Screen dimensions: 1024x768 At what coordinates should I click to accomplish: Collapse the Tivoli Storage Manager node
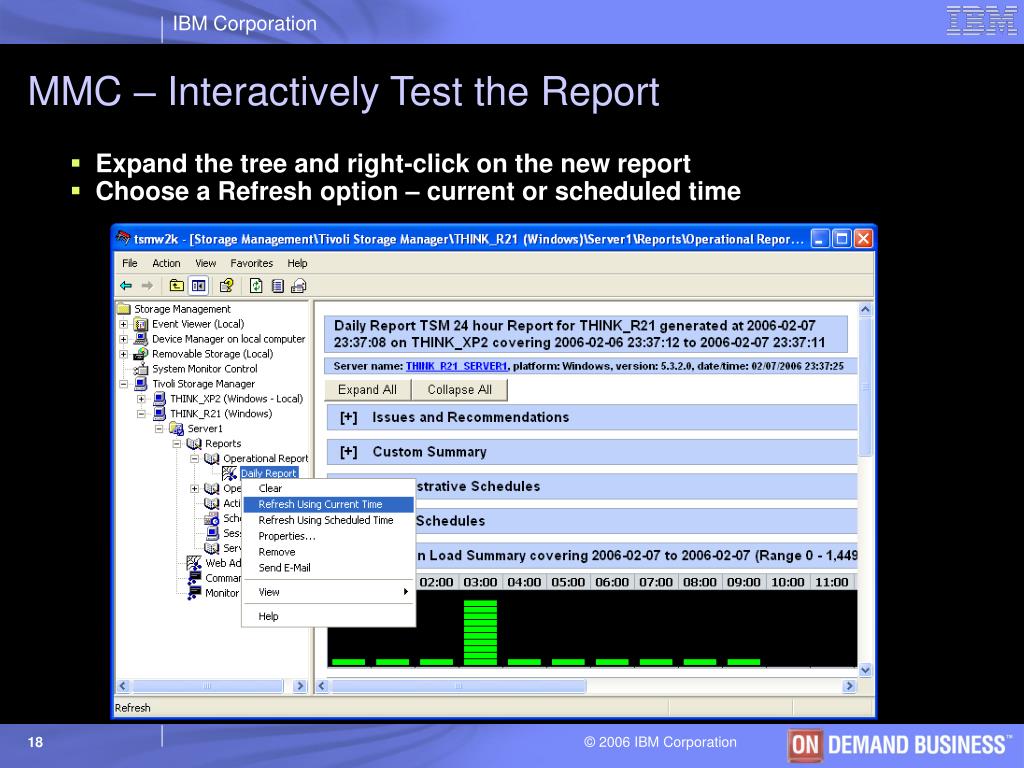point(123,384)
